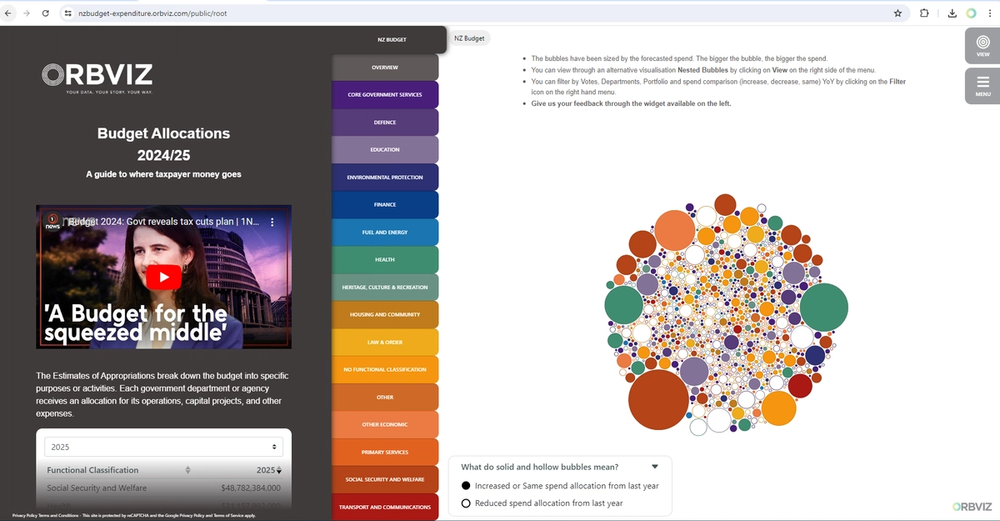Viewport: 1000px width, 521px height.
Task: Click the browser forward arrow
Action: point(27,13)
